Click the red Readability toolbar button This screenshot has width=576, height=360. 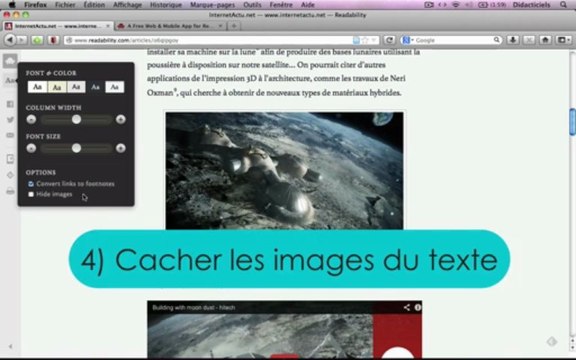coord(53,40)
